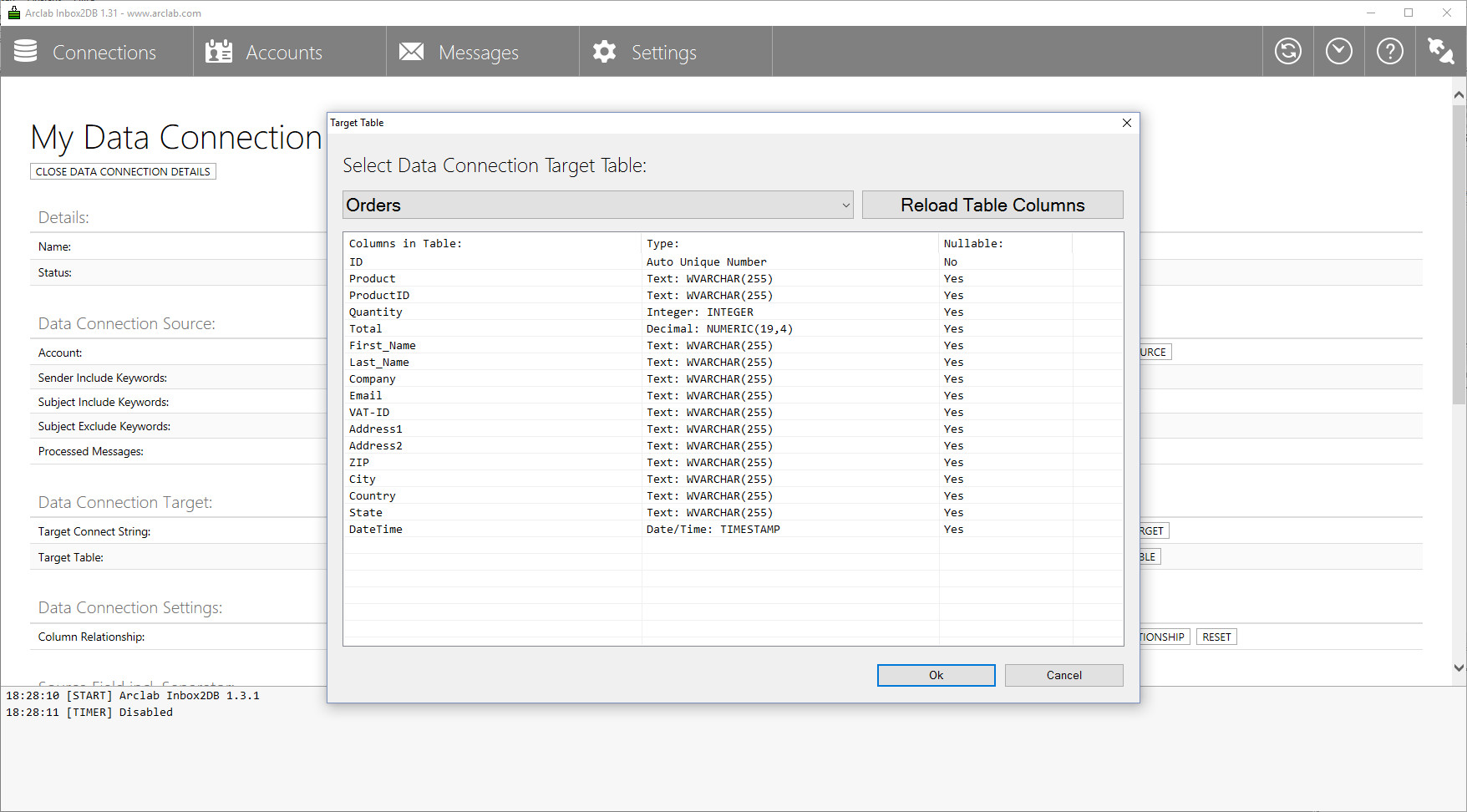1467x812 pixels.
Task: Click the Accounts contact card icon
Action: click(219, 52)
